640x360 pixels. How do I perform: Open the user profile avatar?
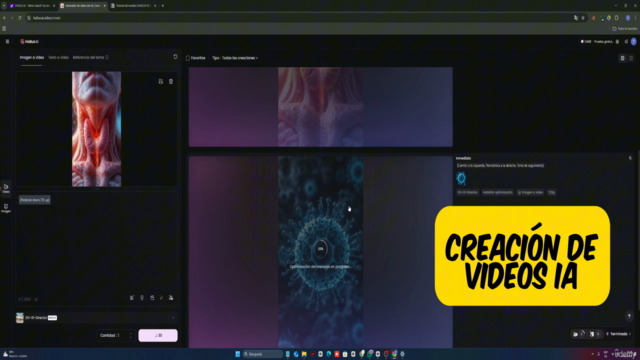pos(633,42)
